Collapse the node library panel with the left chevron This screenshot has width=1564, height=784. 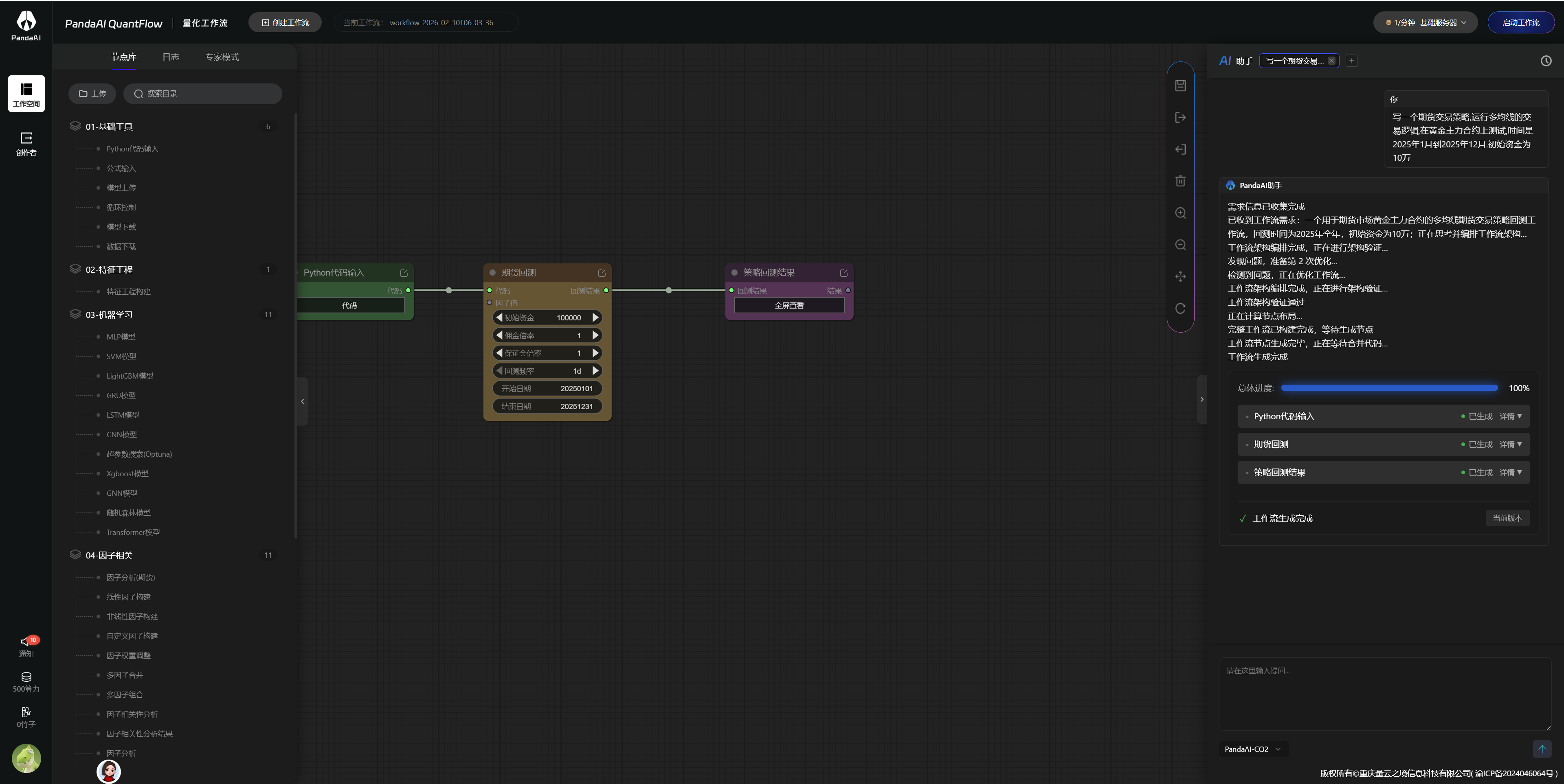pyautogui.click(x=302, y=401)
